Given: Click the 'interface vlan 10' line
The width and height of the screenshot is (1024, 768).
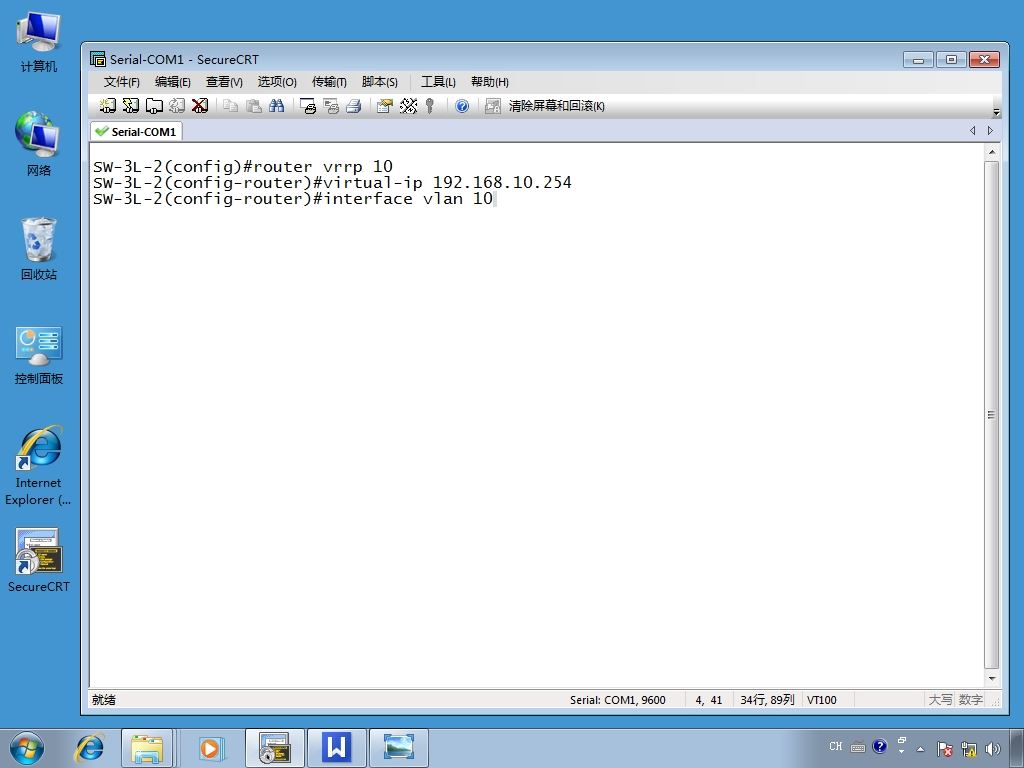Looking at the screenshot, I should coord(293,199).
